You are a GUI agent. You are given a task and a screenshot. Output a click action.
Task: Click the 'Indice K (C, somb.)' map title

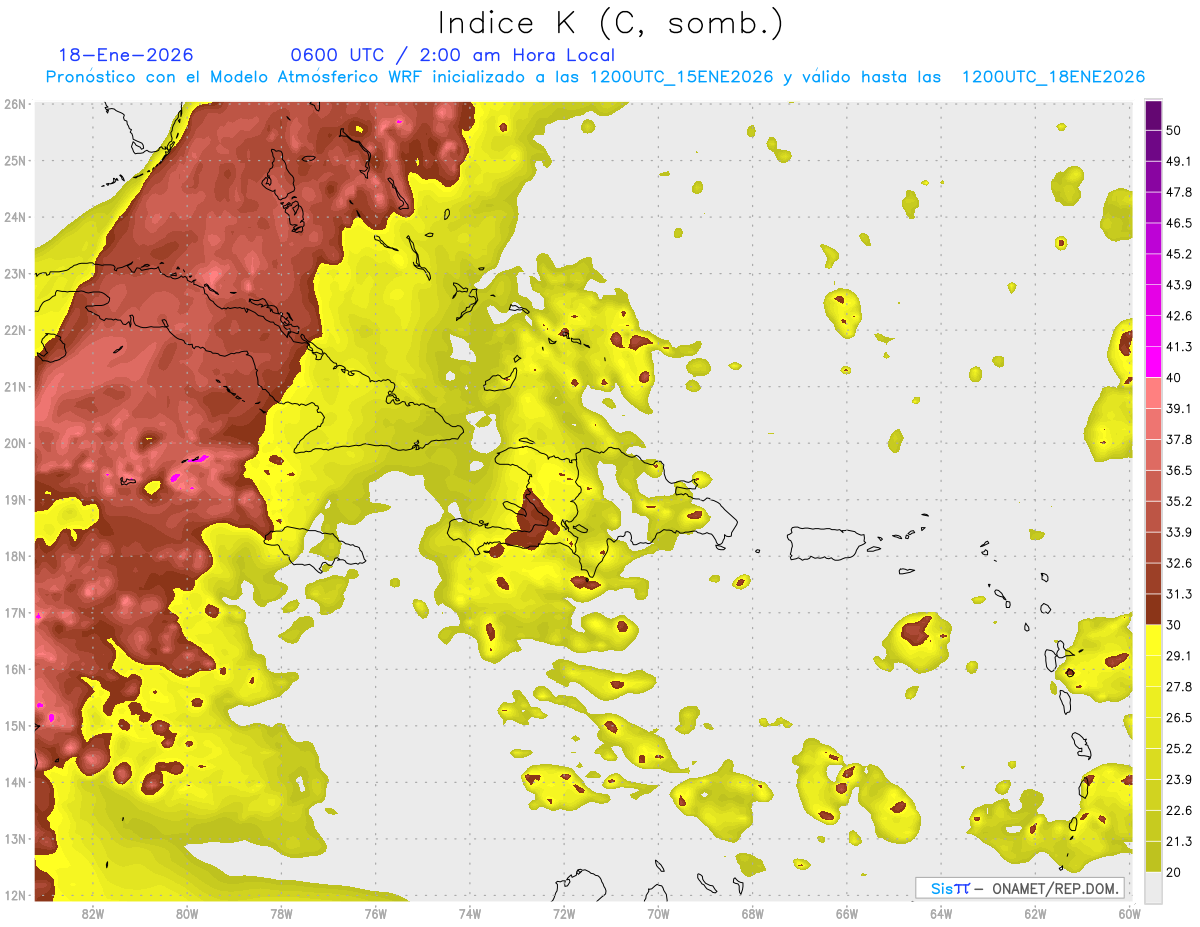coord(611,24)
